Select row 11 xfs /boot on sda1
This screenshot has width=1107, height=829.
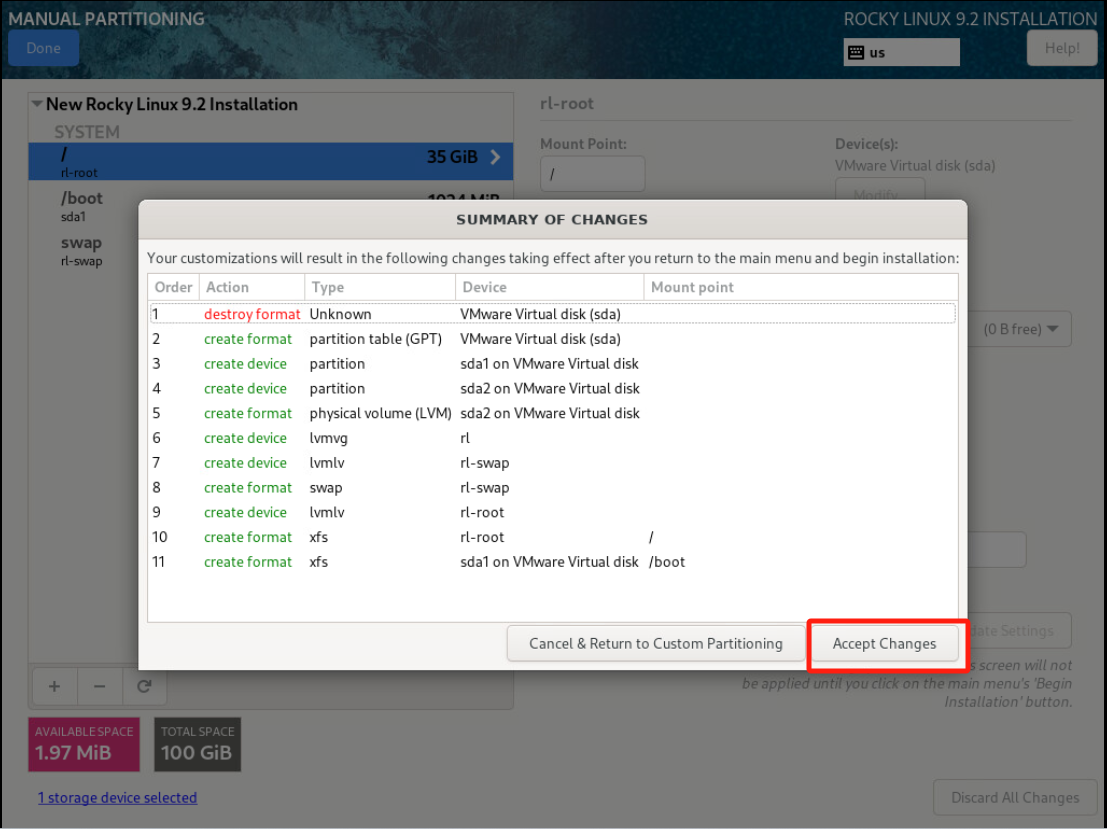pyautogui.click(x=553, y=561)
